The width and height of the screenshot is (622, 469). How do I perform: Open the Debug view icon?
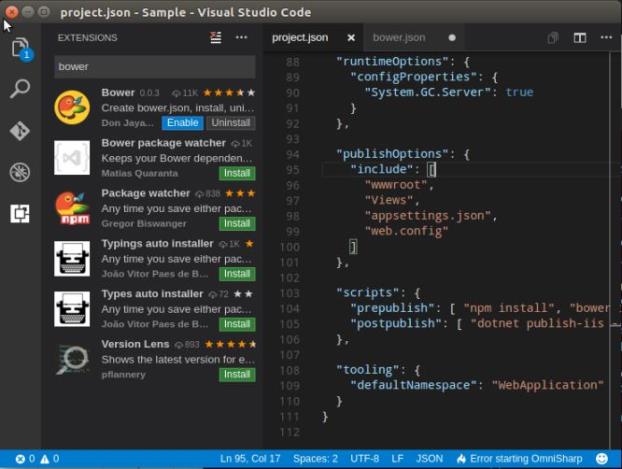tap(20, 172)
